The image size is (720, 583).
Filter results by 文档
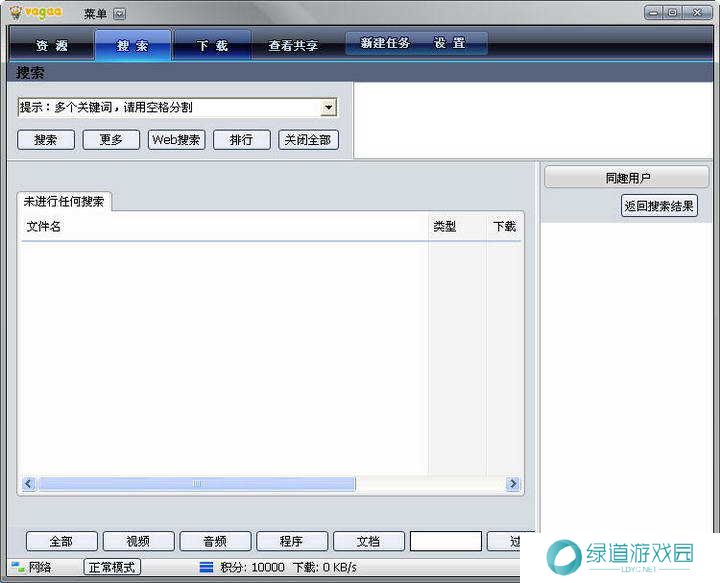369,541
